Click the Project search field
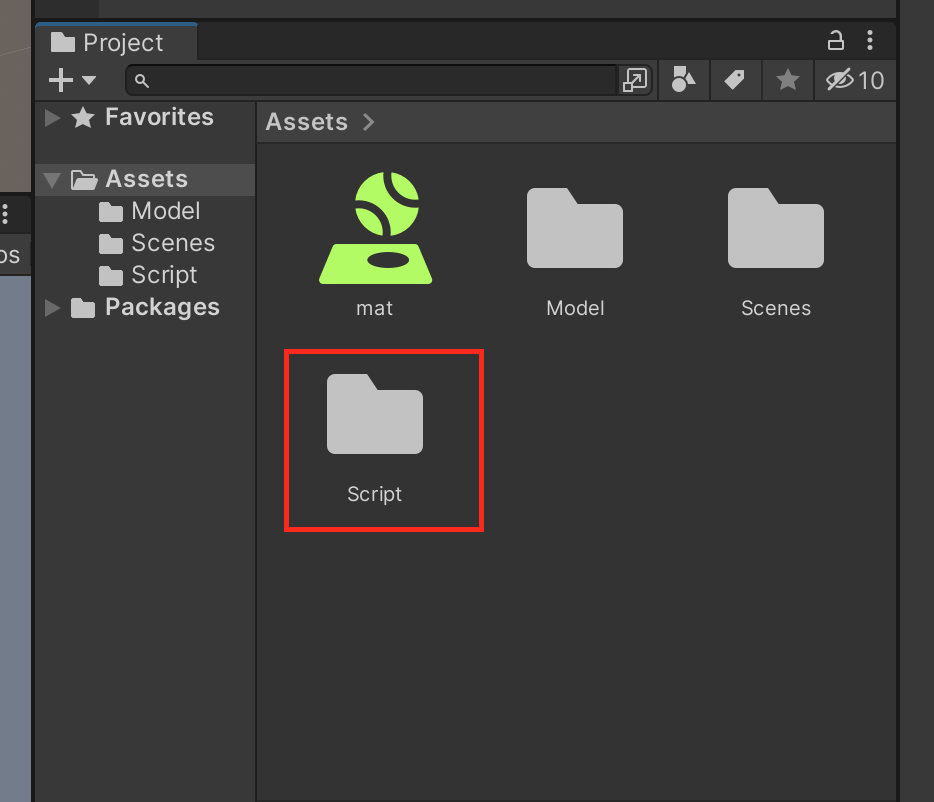The image size is (934, 802). tap(380, 80)
